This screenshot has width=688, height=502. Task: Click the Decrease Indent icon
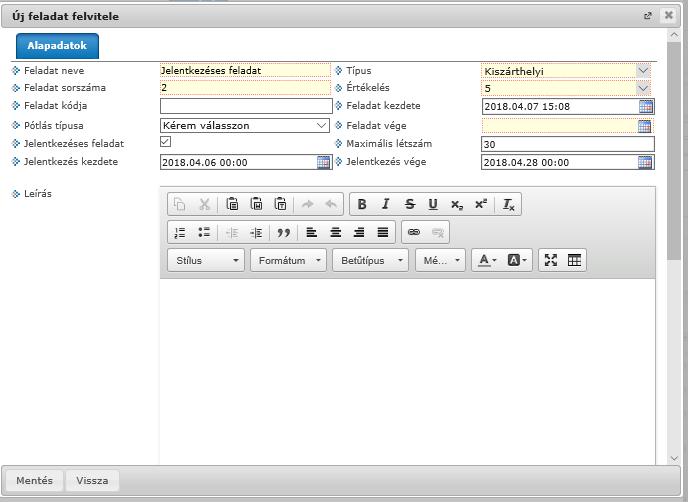[x=232, y=233]
